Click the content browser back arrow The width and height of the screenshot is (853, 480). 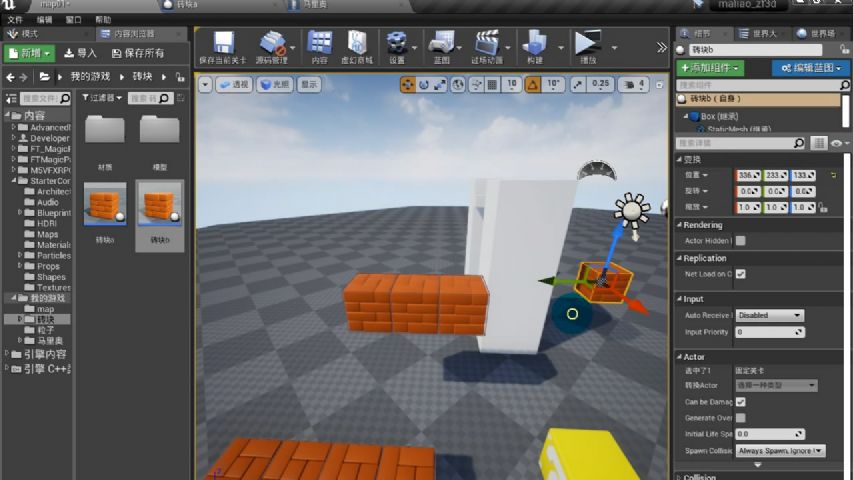point(10,77)
